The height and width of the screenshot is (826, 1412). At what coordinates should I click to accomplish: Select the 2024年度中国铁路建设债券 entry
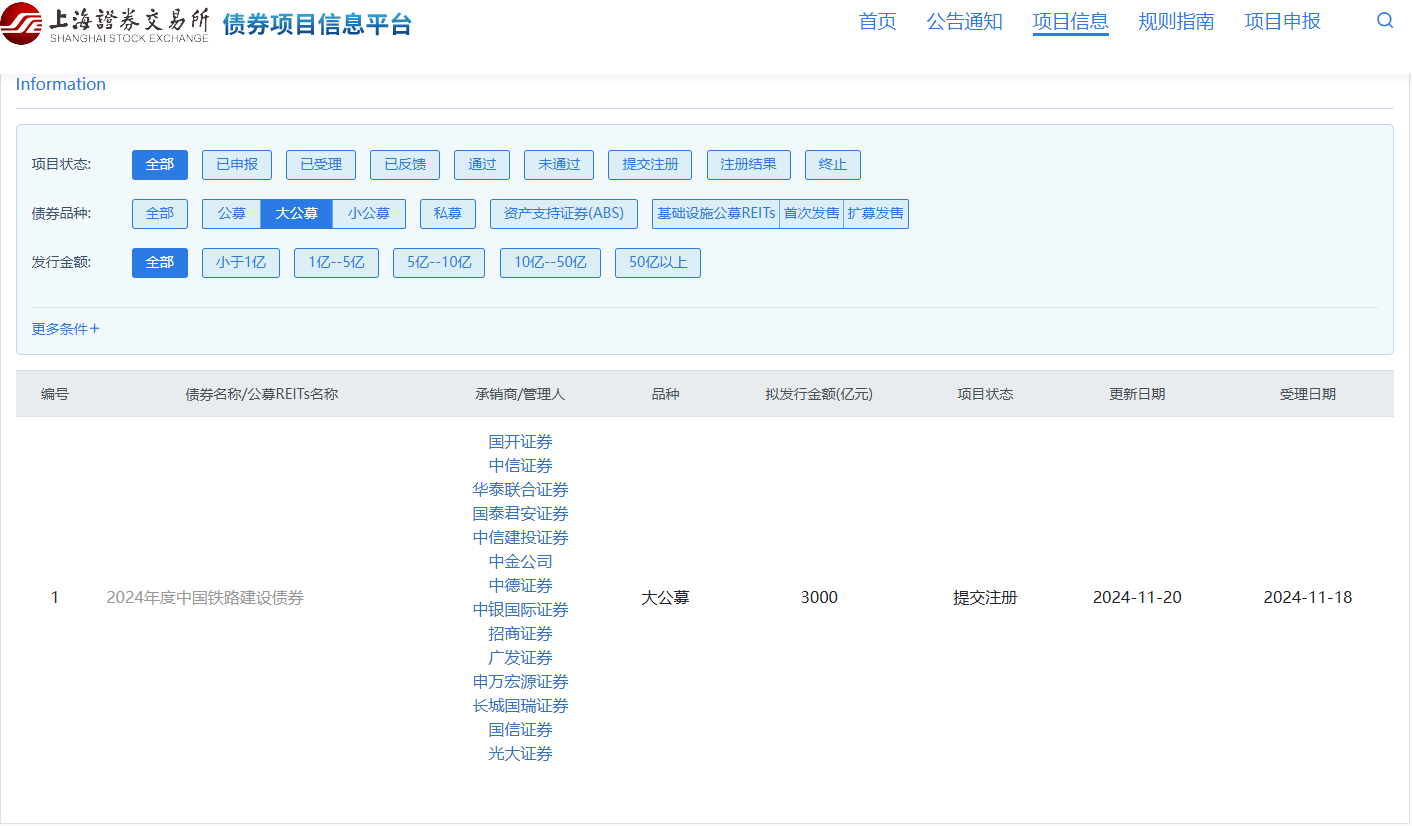tap(205, 597)
